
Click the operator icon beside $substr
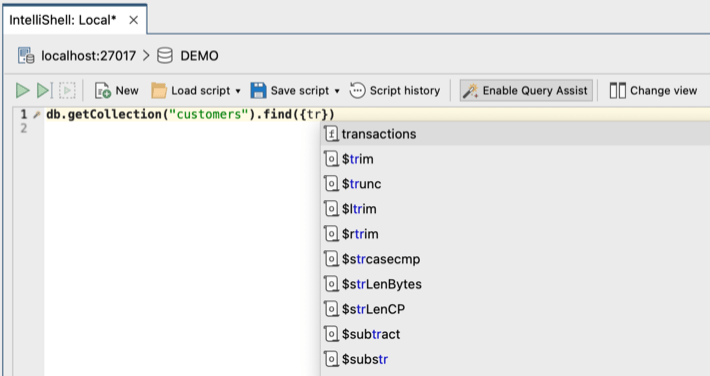click(331, 359)
